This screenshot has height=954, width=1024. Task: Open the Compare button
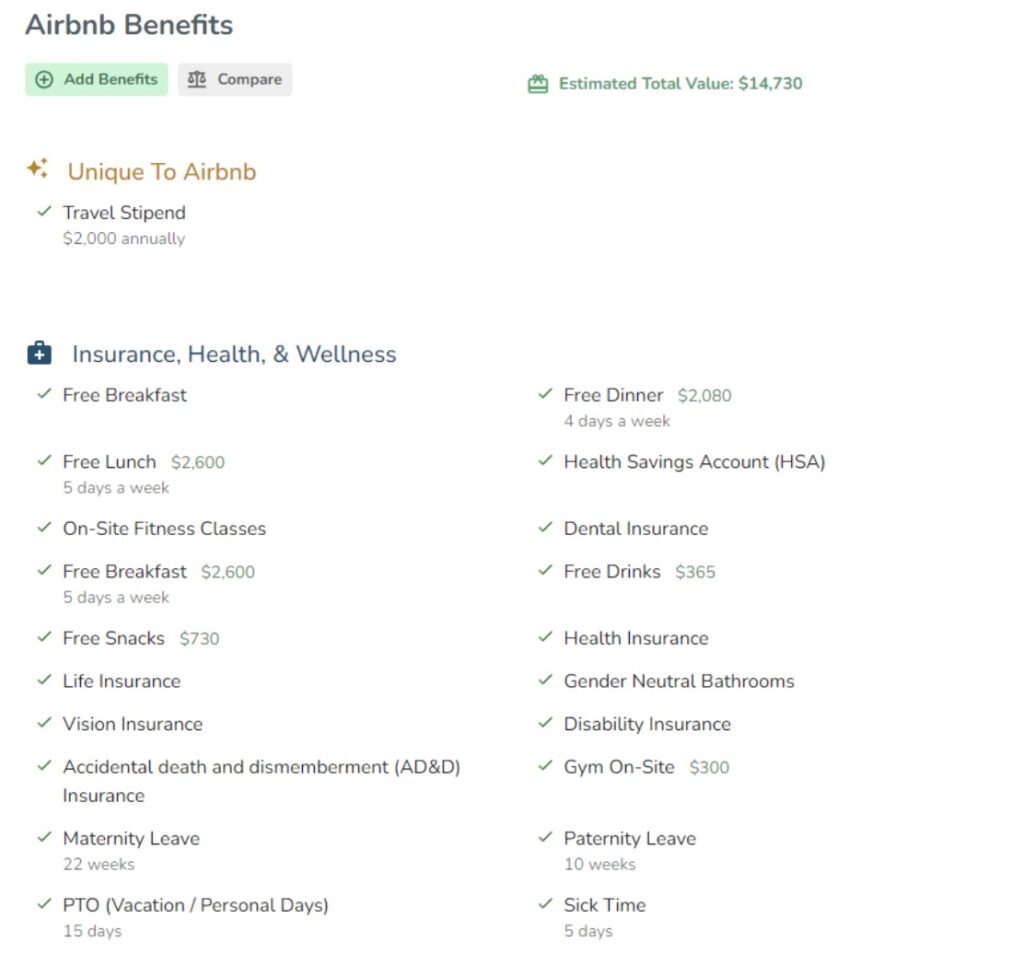click(x=235, y=80)
